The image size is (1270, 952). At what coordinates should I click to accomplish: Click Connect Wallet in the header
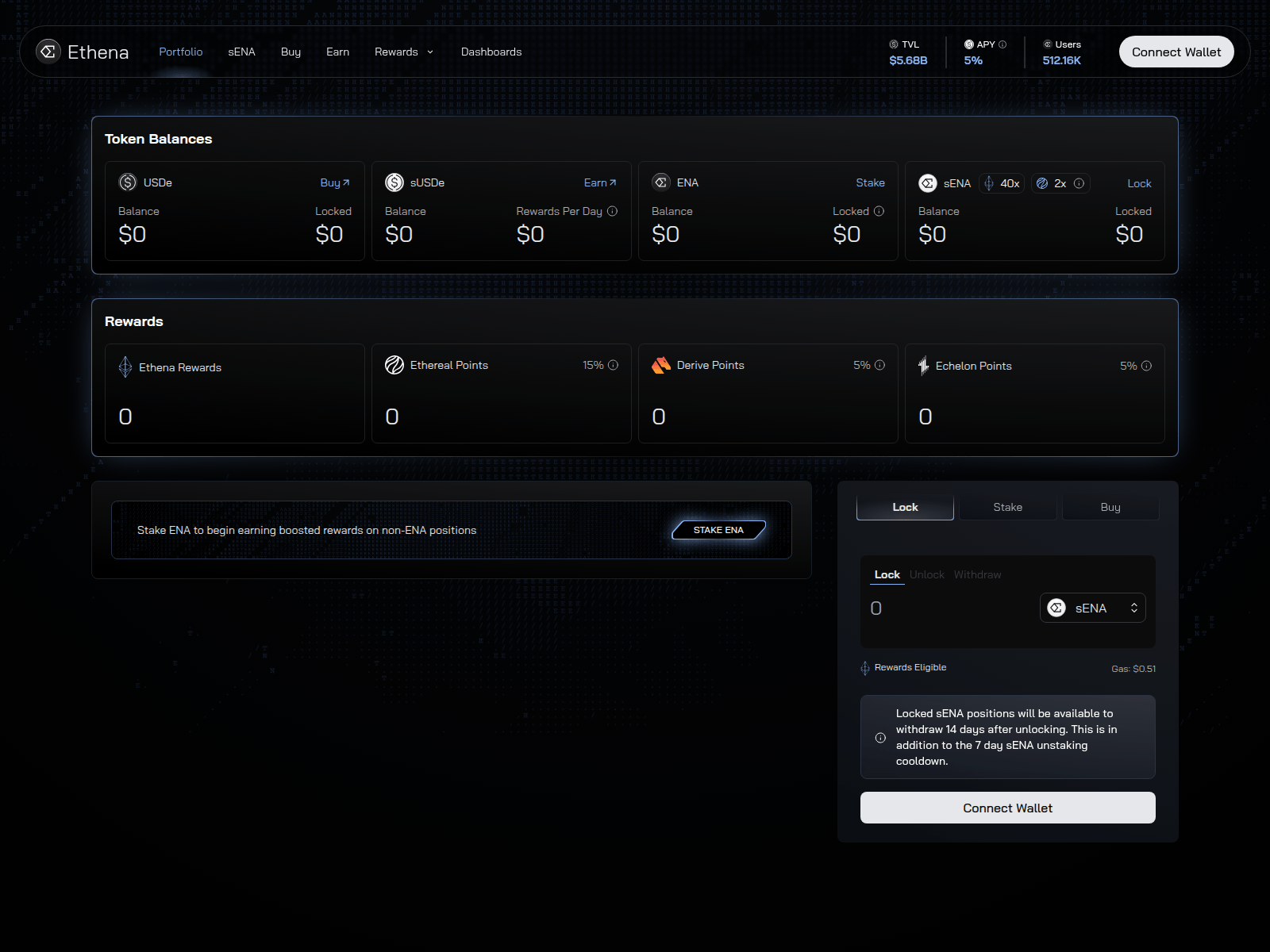(x=1176, y=52)
